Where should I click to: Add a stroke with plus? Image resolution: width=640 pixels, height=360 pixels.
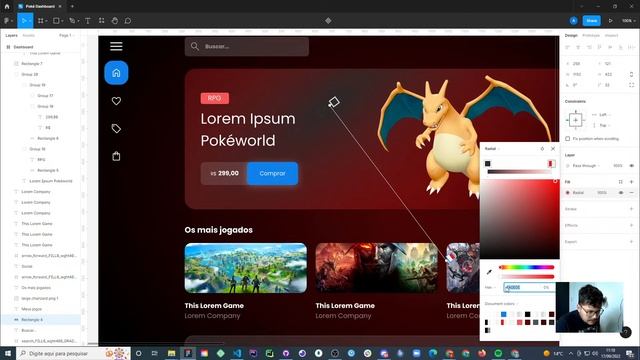pyautogui.click(x=631, y=209)
